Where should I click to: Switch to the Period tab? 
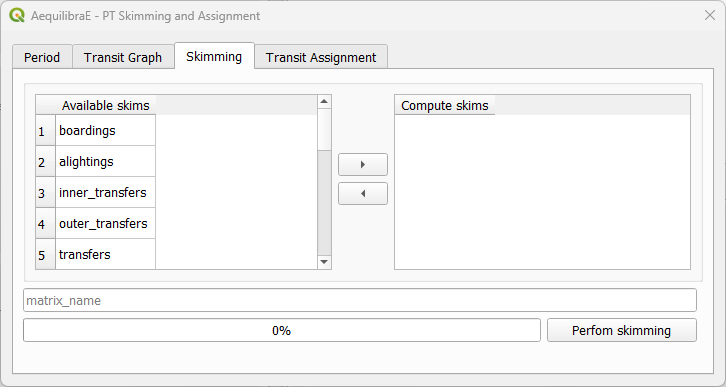42,57
